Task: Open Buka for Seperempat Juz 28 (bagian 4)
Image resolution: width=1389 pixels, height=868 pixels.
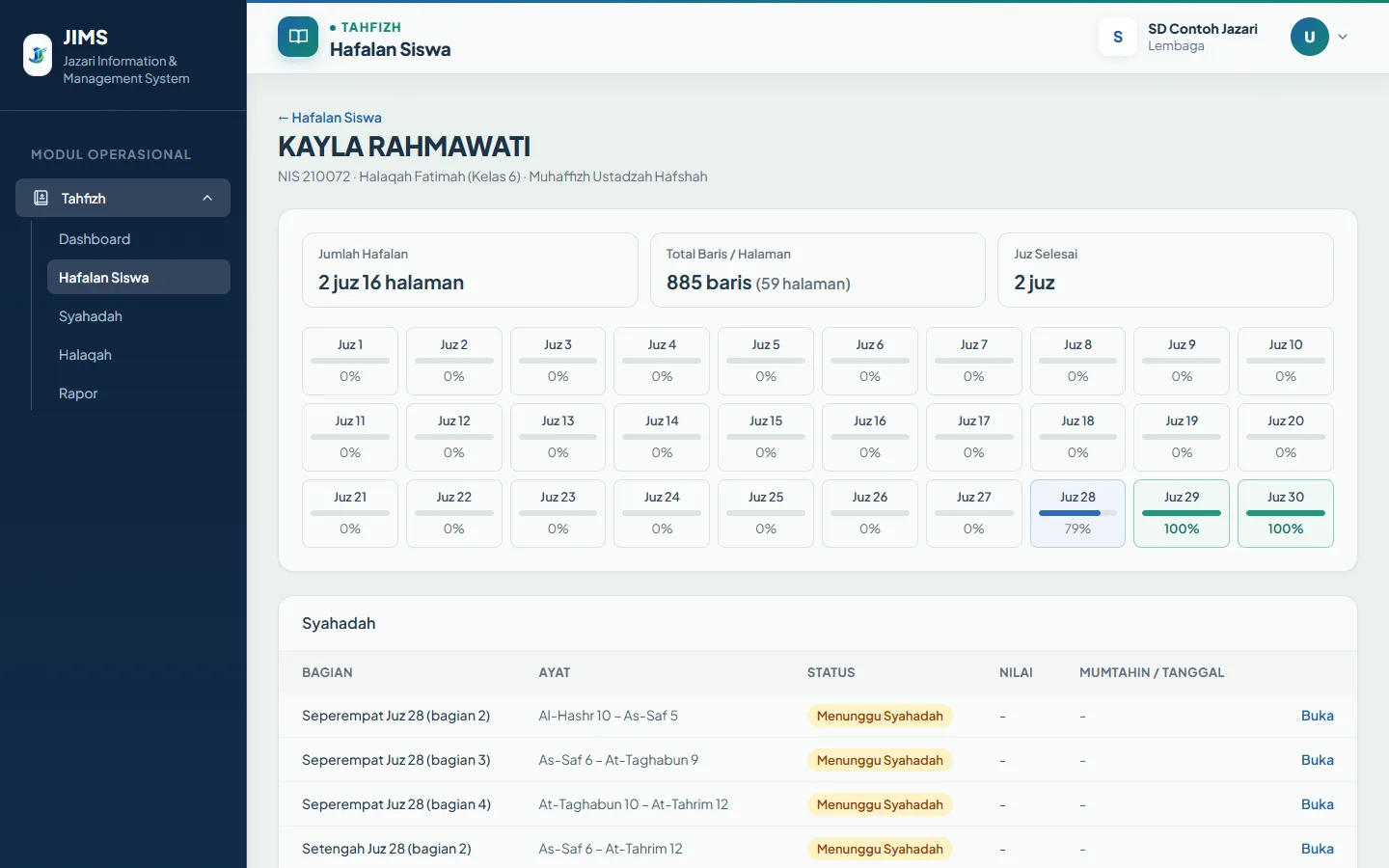Action: click(1317, 804)
